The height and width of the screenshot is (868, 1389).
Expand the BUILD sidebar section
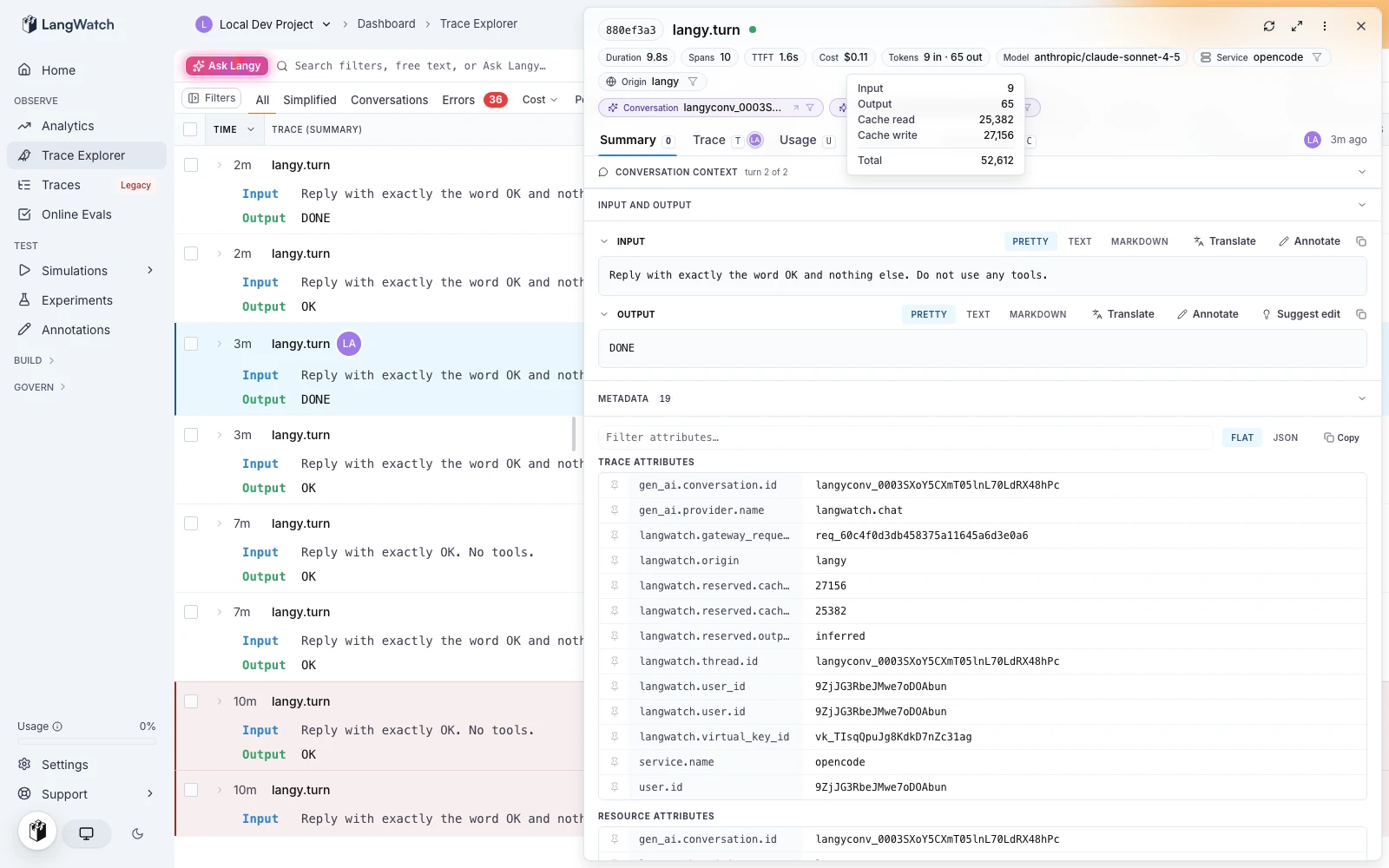coord(35,360)
